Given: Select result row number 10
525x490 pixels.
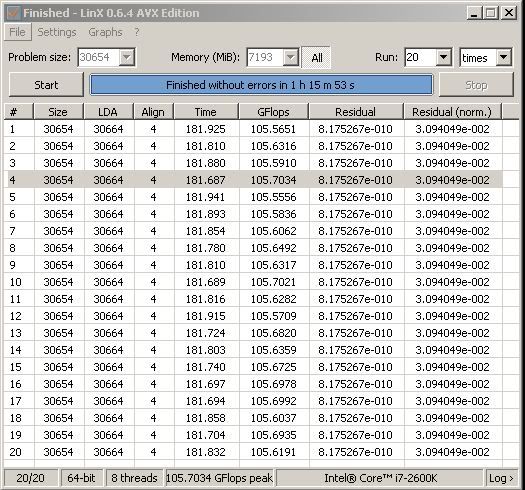Looking at the screenshot, I should coord(253,282).
